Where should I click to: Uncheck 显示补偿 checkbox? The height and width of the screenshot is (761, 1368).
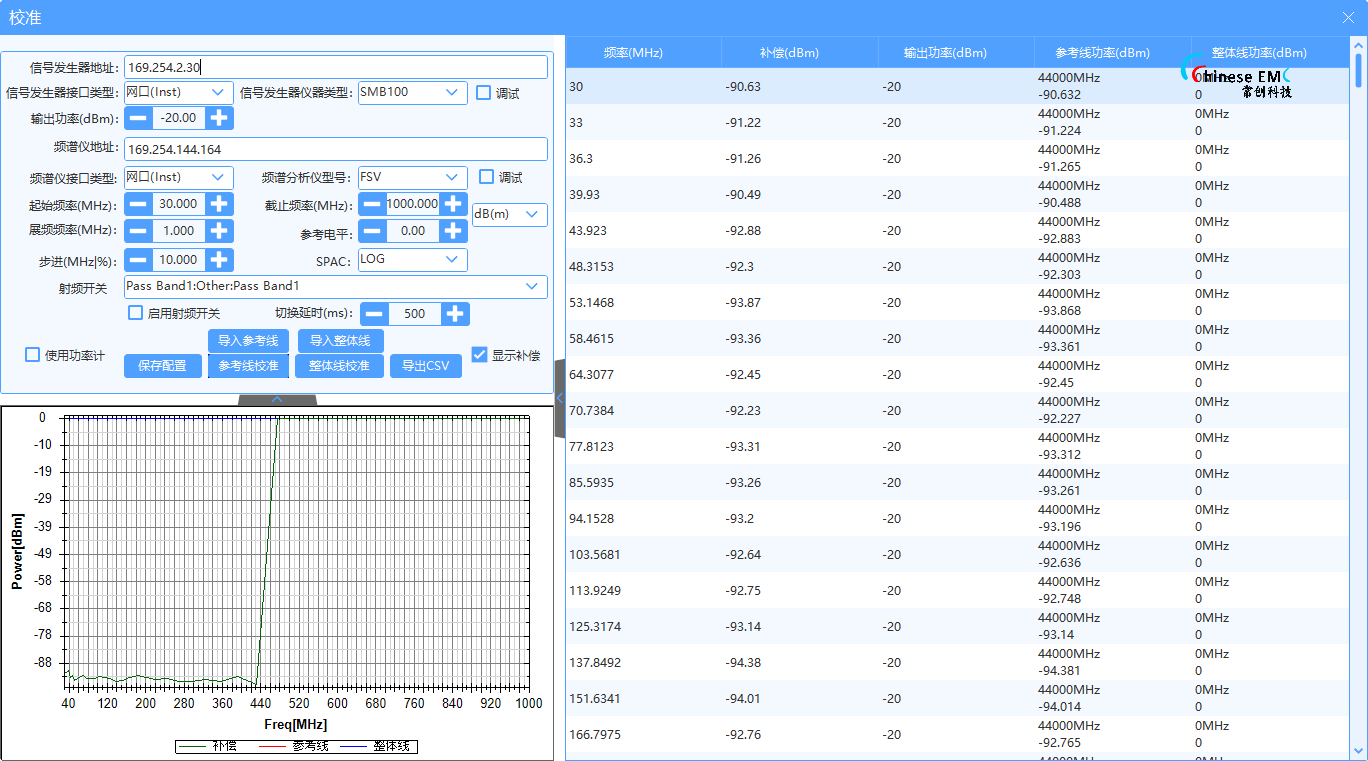click(479, 355)
